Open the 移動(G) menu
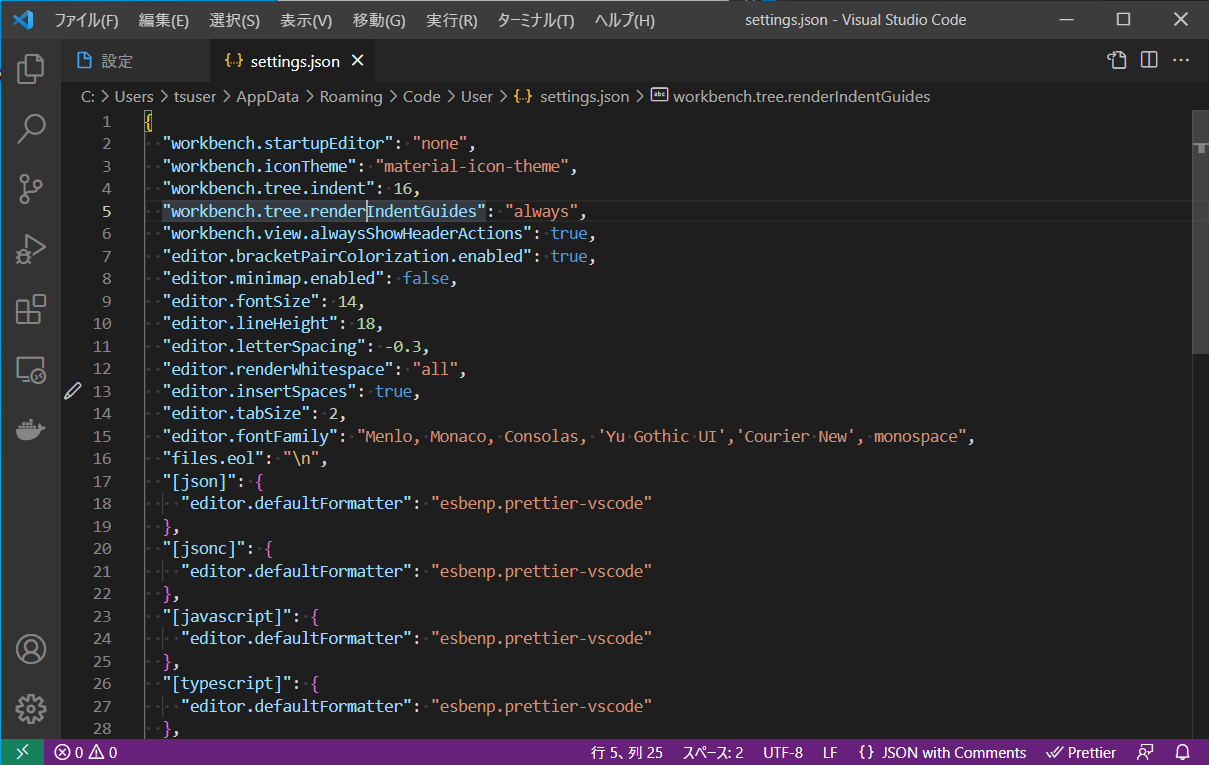The width and height of the screenshot is (1209, 765). tap(379, 20)
